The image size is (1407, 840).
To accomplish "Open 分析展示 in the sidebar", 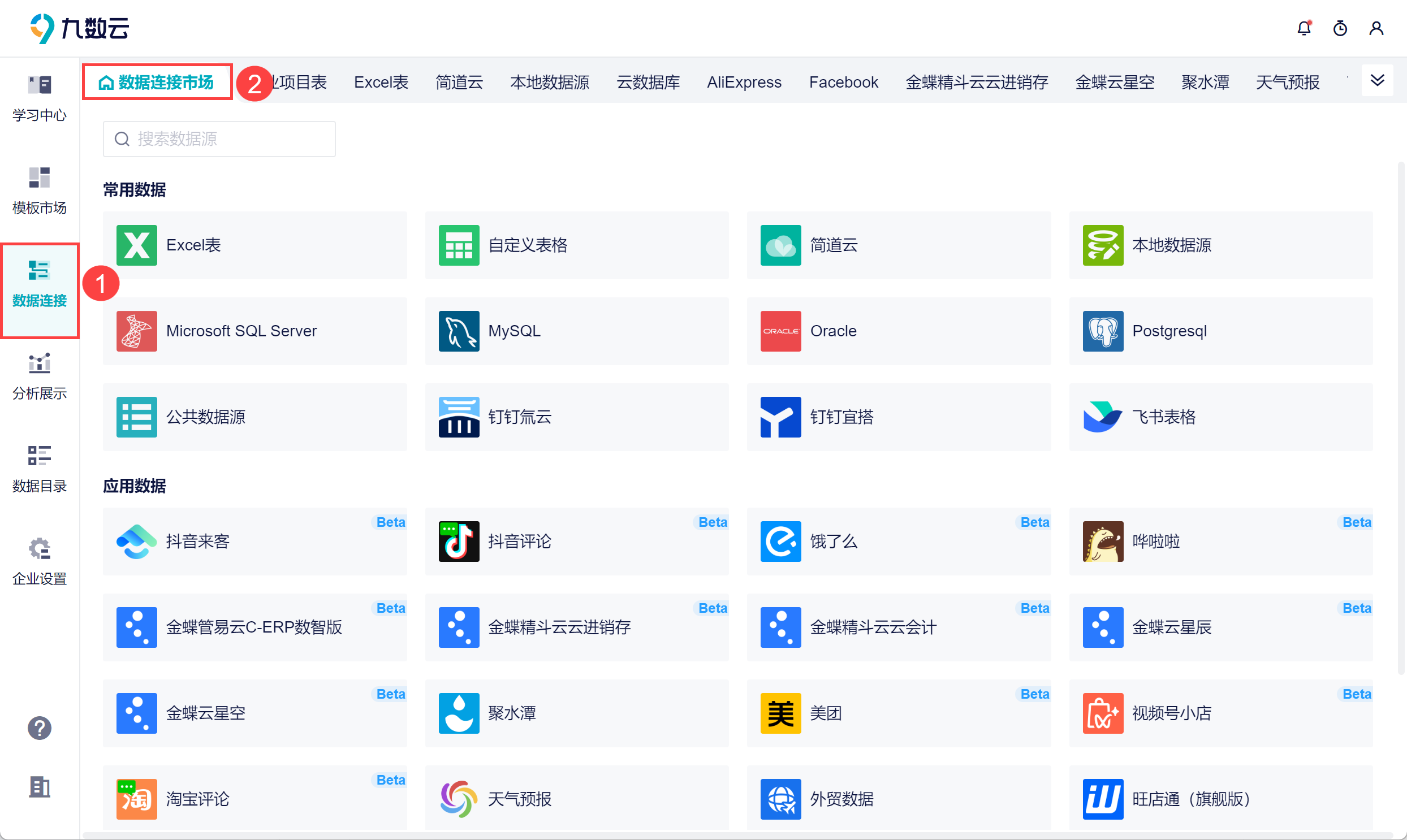I will click(40, 378).
